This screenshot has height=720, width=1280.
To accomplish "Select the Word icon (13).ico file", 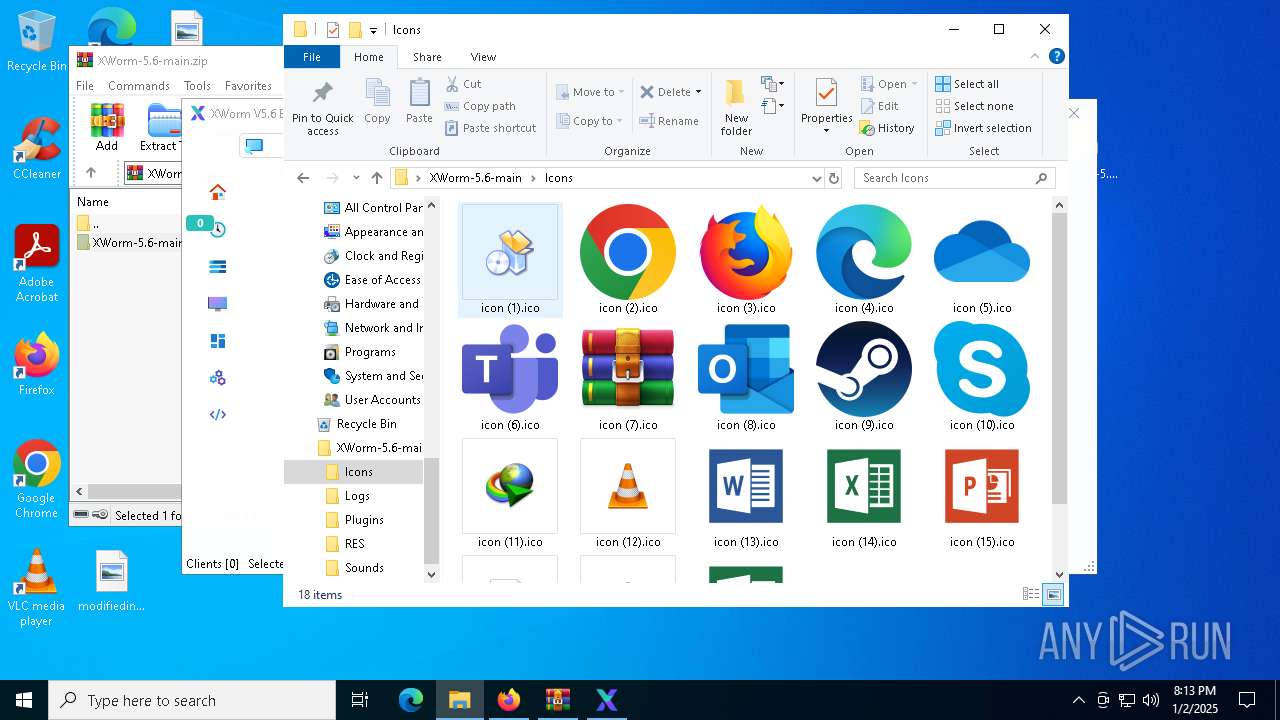I will pos(745,494).
